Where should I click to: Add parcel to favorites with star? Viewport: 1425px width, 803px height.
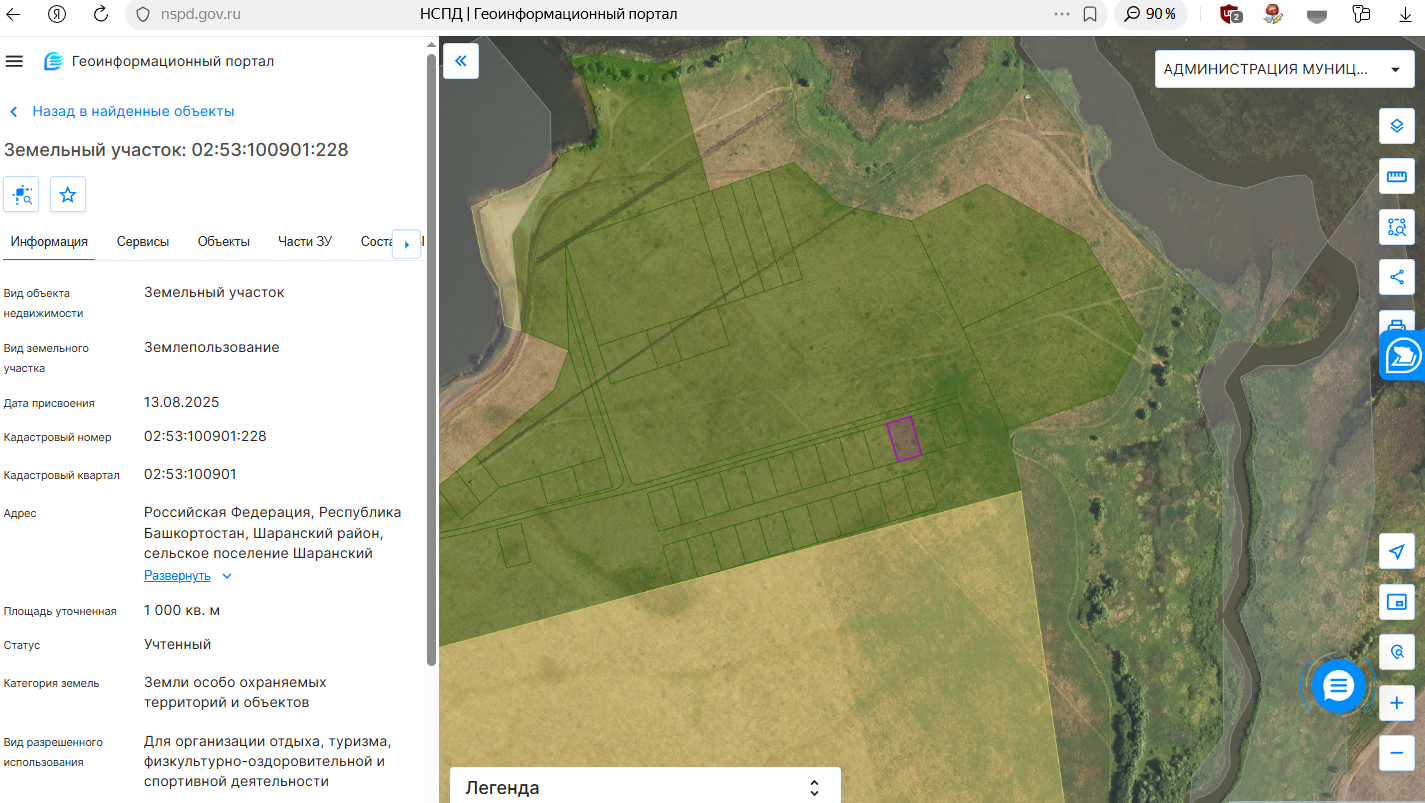click(x=68, y=194)
